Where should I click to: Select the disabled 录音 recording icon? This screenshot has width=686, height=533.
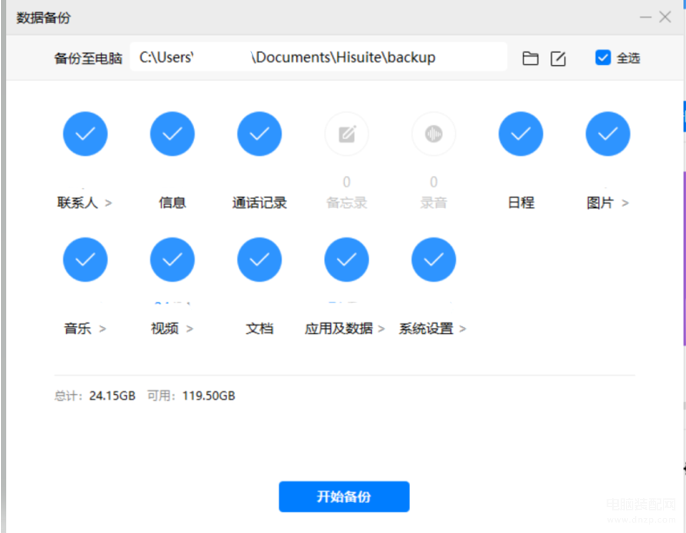434,134
